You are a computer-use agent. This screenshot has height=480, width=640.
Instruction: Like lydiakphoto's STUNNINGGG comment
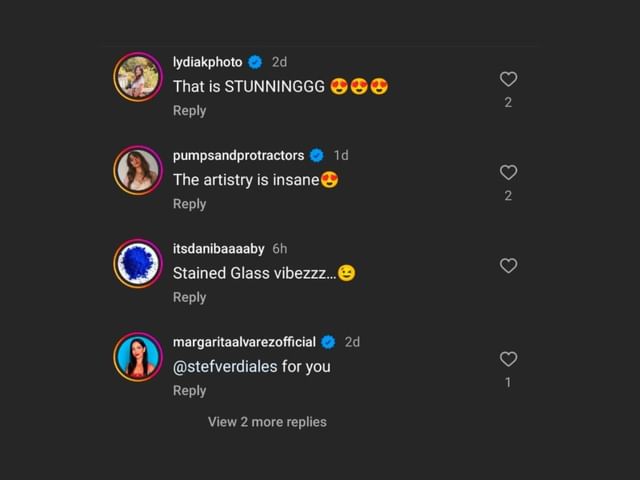tap(508, 79)
